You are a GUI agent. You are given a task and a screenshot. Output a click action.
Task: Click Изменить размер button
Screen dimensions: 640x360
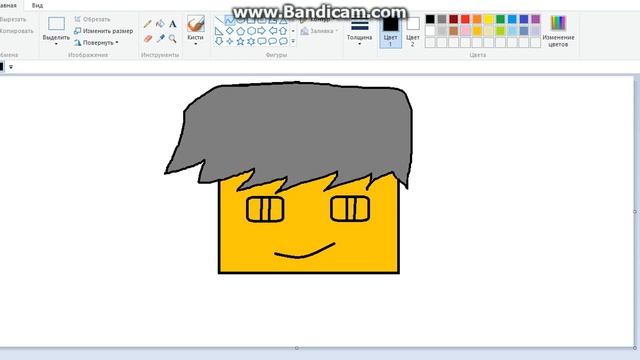click(x=104, y=31)
